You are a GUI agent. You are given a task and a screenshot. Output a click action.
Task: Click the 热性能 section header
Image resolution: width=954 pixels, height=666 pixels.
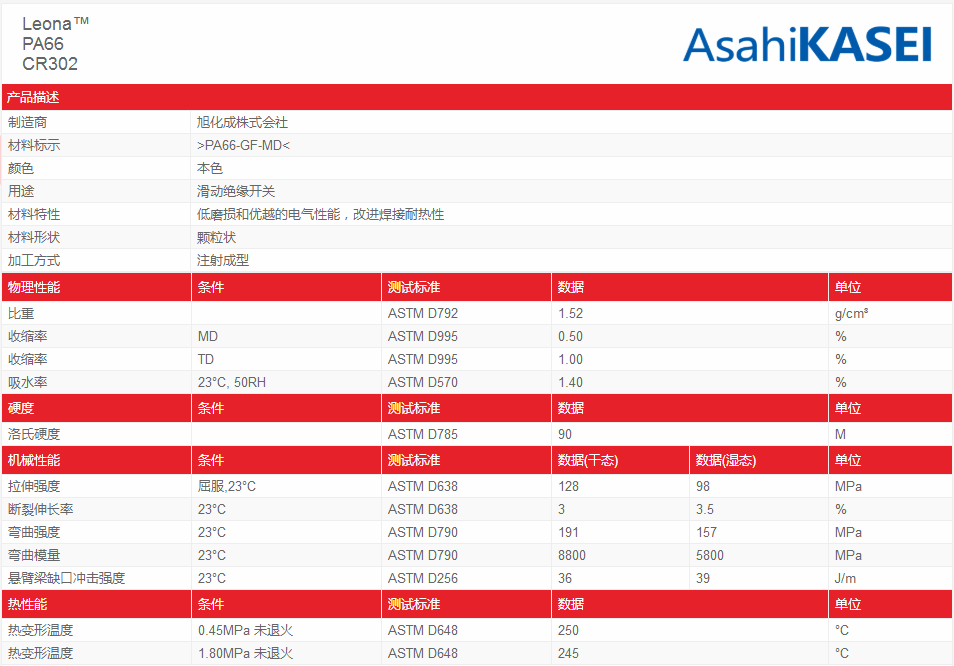pyautogui.click(x=27, y=605)
